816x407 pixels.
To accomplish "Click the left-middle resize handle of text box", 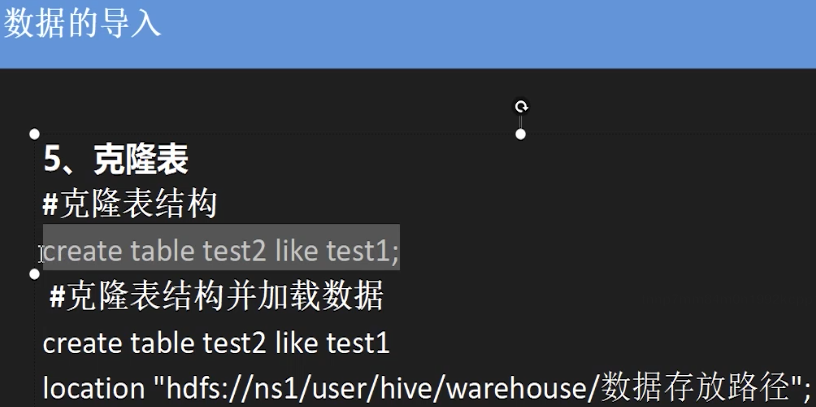I will point(35,273).
